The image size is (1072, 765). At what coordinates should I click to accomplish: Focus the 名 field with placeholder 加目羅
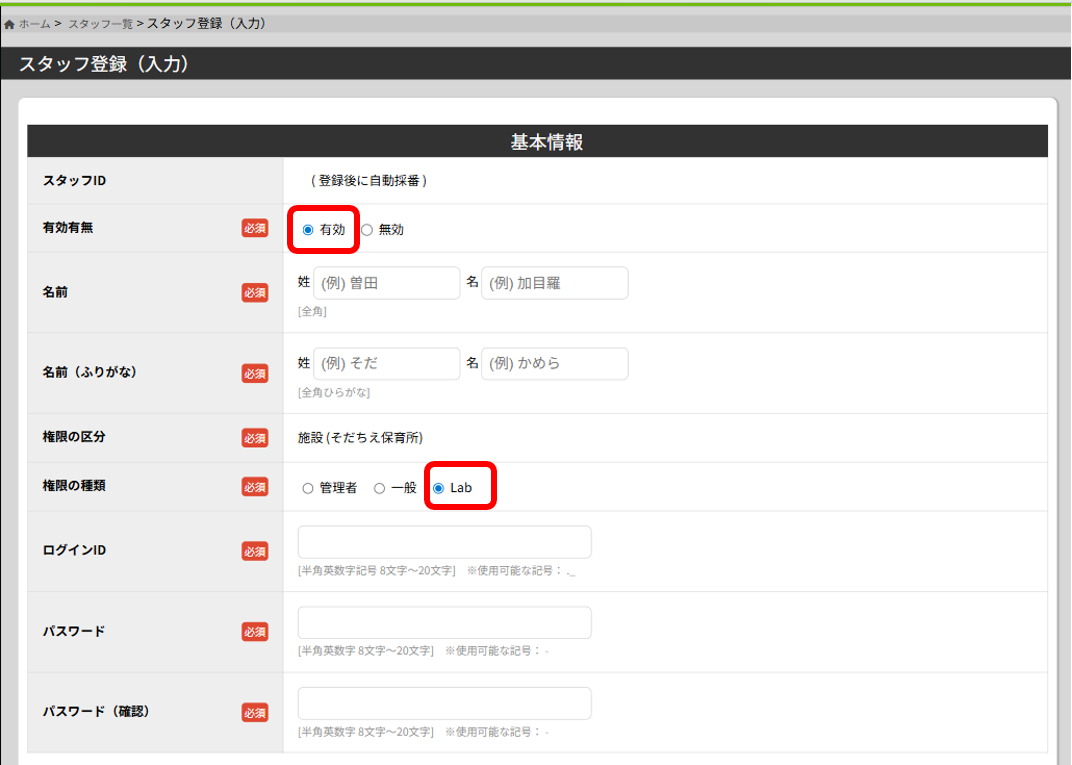(554, 283)
